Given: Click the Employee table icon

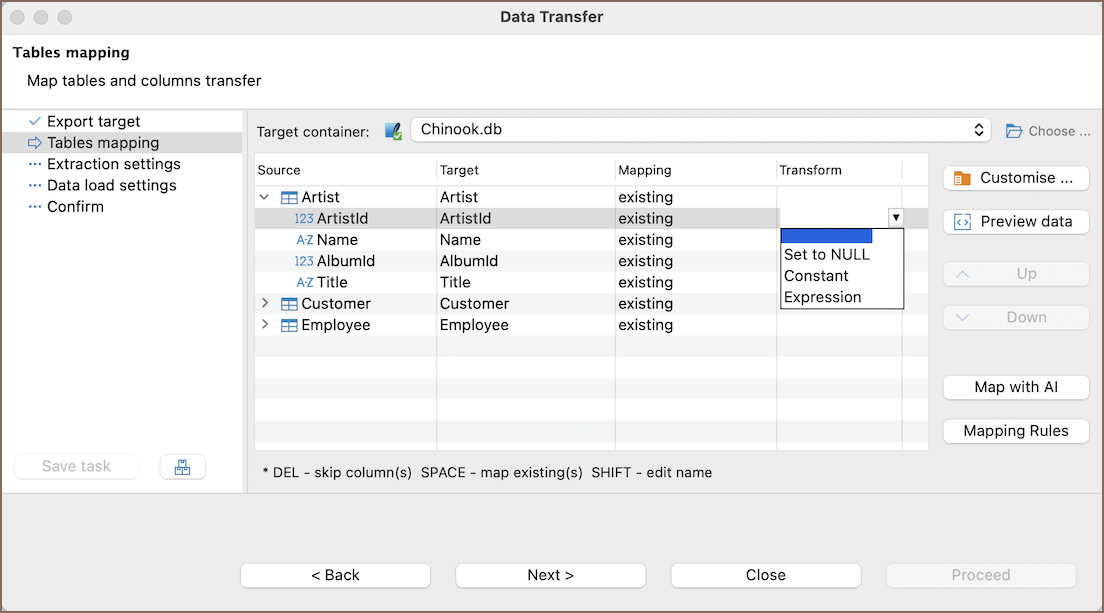Looking at the screenshot, I should point(289,325).
